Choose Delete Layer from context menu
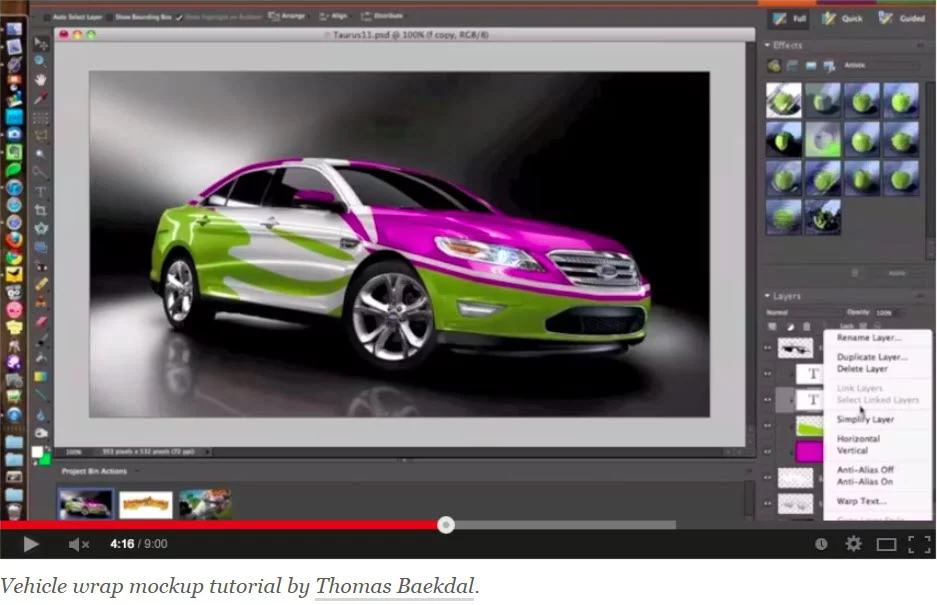This screenshot has width=937, height=605. (x=862, y=369)
